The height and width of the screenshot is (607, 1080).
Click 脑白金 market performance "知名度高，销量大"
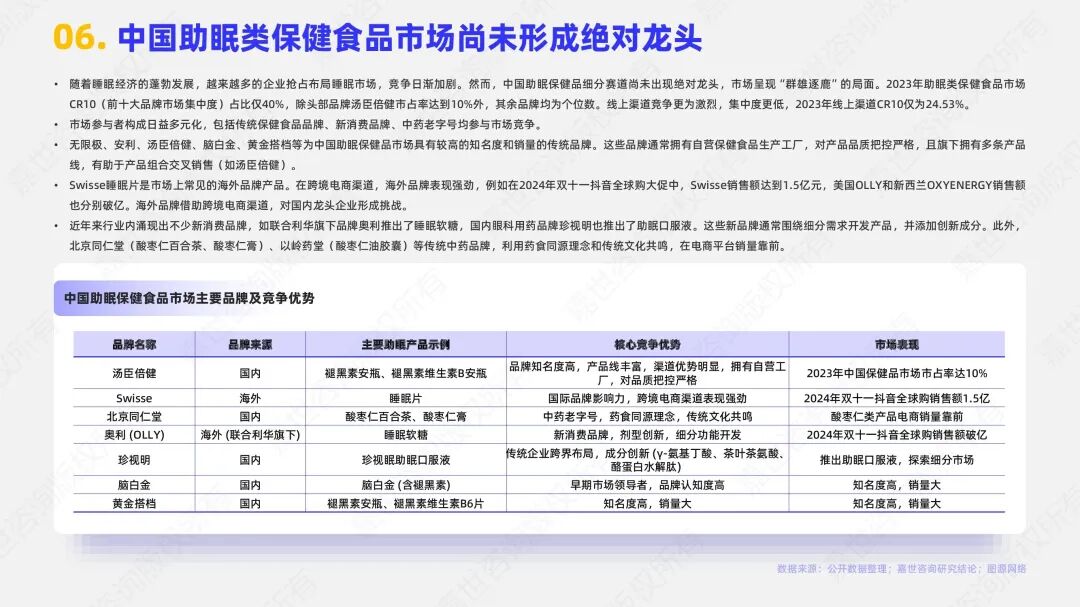click(x=897, y=485)
